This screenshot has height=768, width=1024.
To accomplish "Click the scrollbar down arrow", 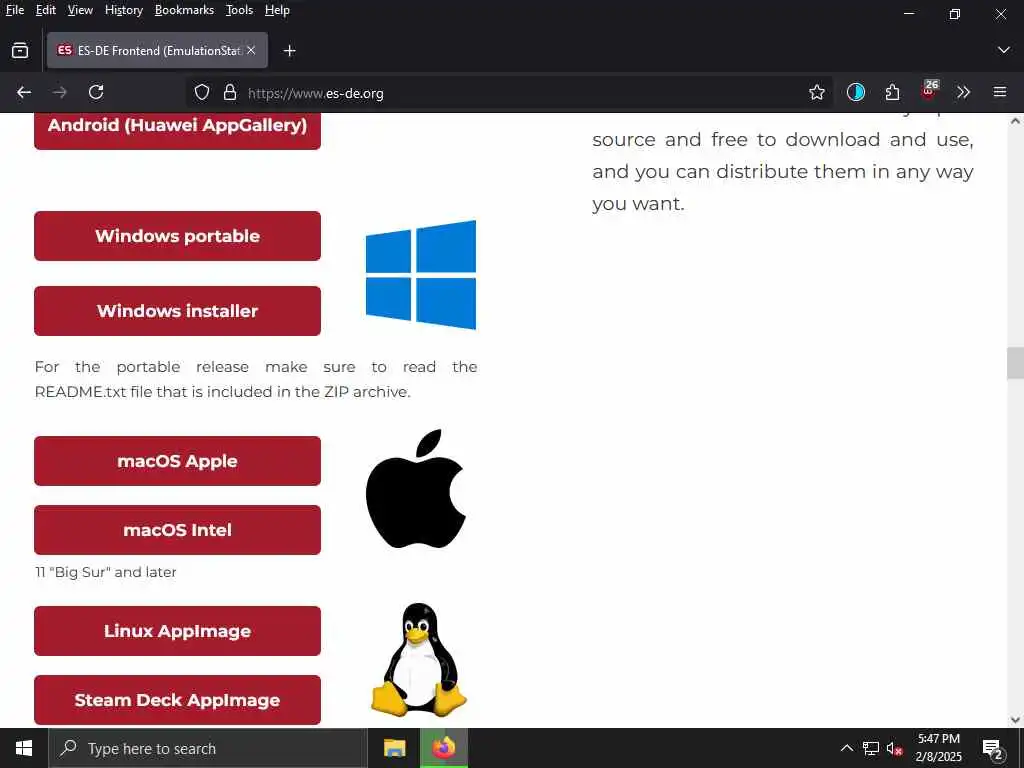I will point(1015,720).
